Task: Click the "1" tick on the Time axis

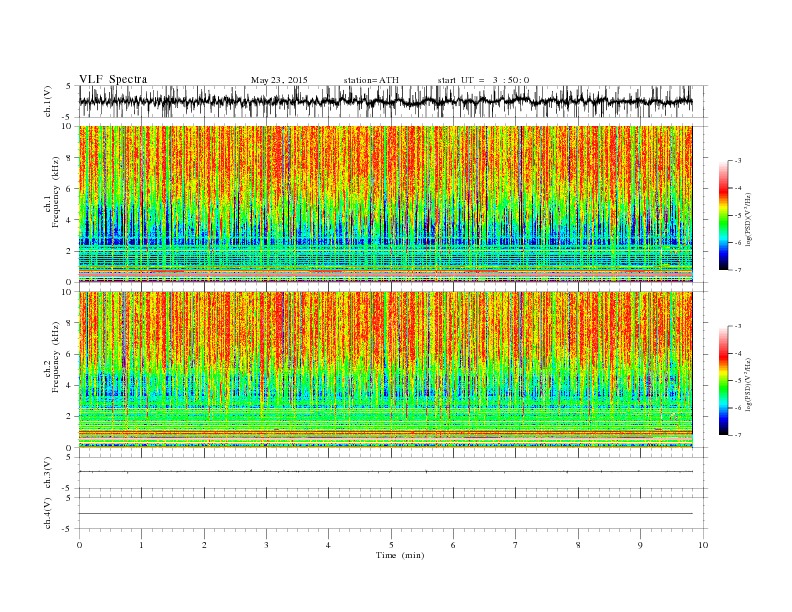Action: tap(141, 545)
